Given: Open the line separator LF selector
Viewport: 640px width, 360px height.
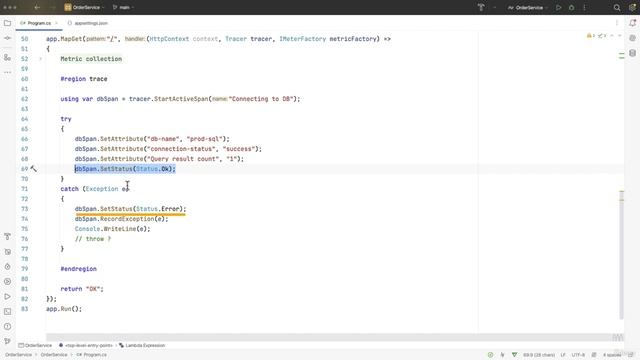Looking at the screenshot, I should (563, 355).
